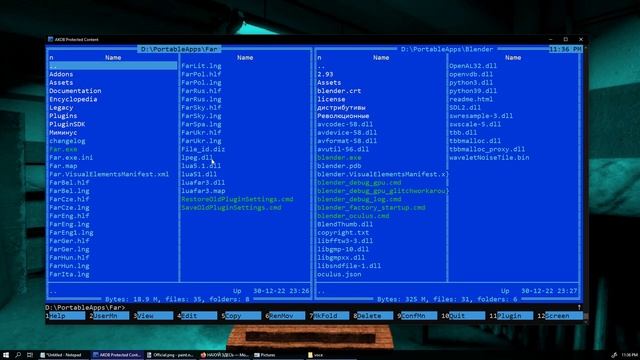640x360 pixels.
Task: Select the FarBel.hlf file
Action: coord(69,182)
